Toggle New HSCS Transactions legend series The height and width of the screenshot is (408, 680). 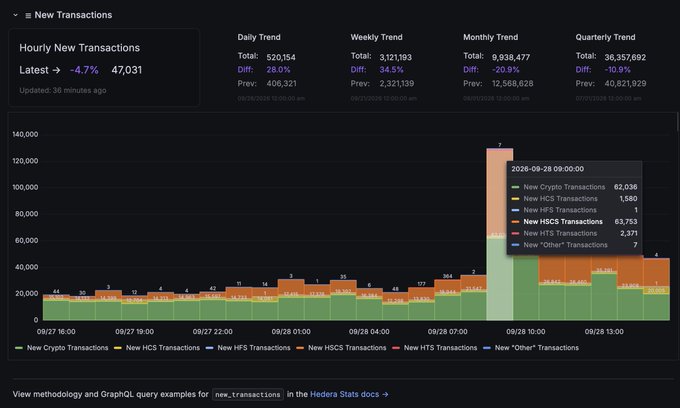point(341,348)
